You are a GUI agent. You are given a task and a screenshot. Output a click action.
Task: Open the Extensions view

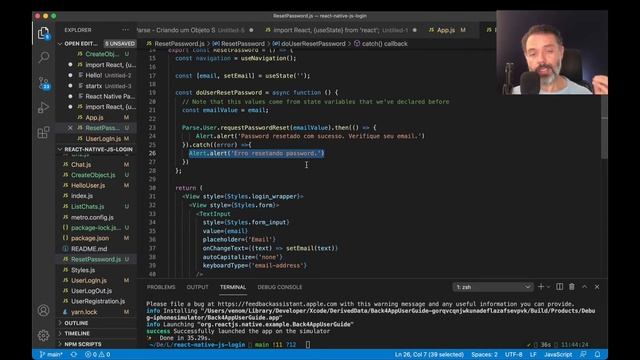tap(43, 132)
